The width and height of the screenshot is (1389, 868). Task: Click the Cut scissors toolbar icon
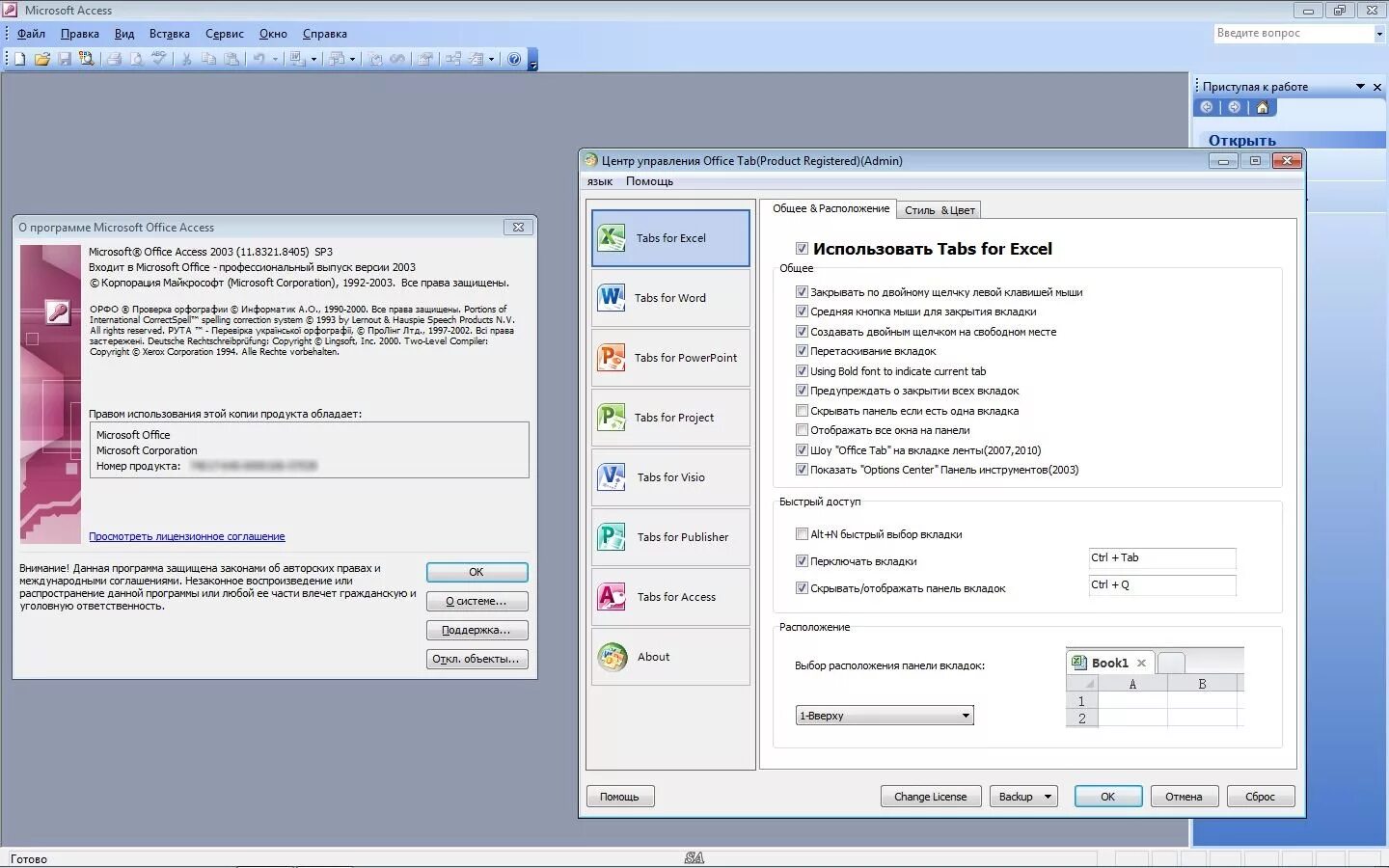pyautogui.click(x=186, y=59)
